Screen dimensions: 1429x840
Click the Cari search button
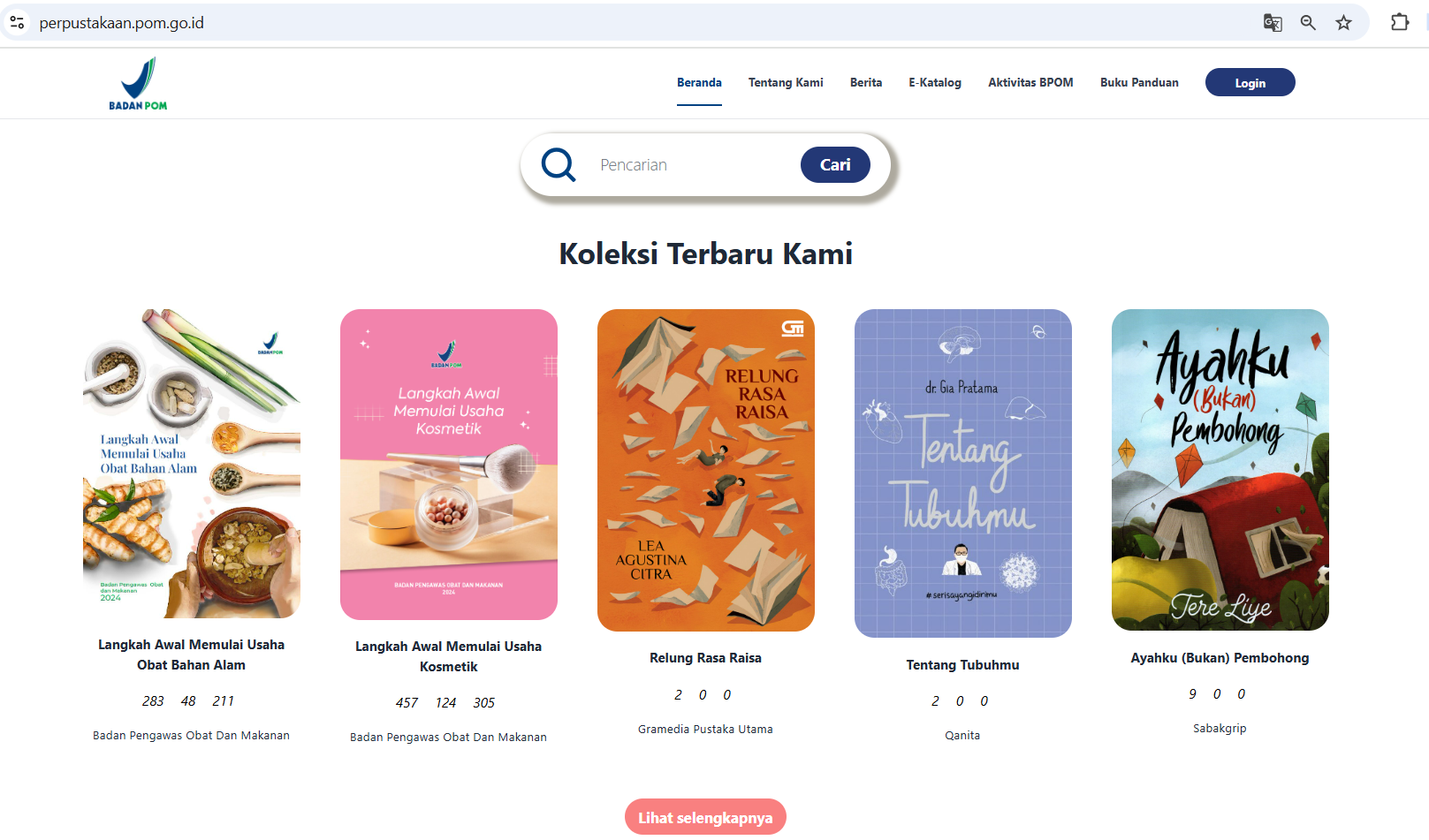(835, 164)
